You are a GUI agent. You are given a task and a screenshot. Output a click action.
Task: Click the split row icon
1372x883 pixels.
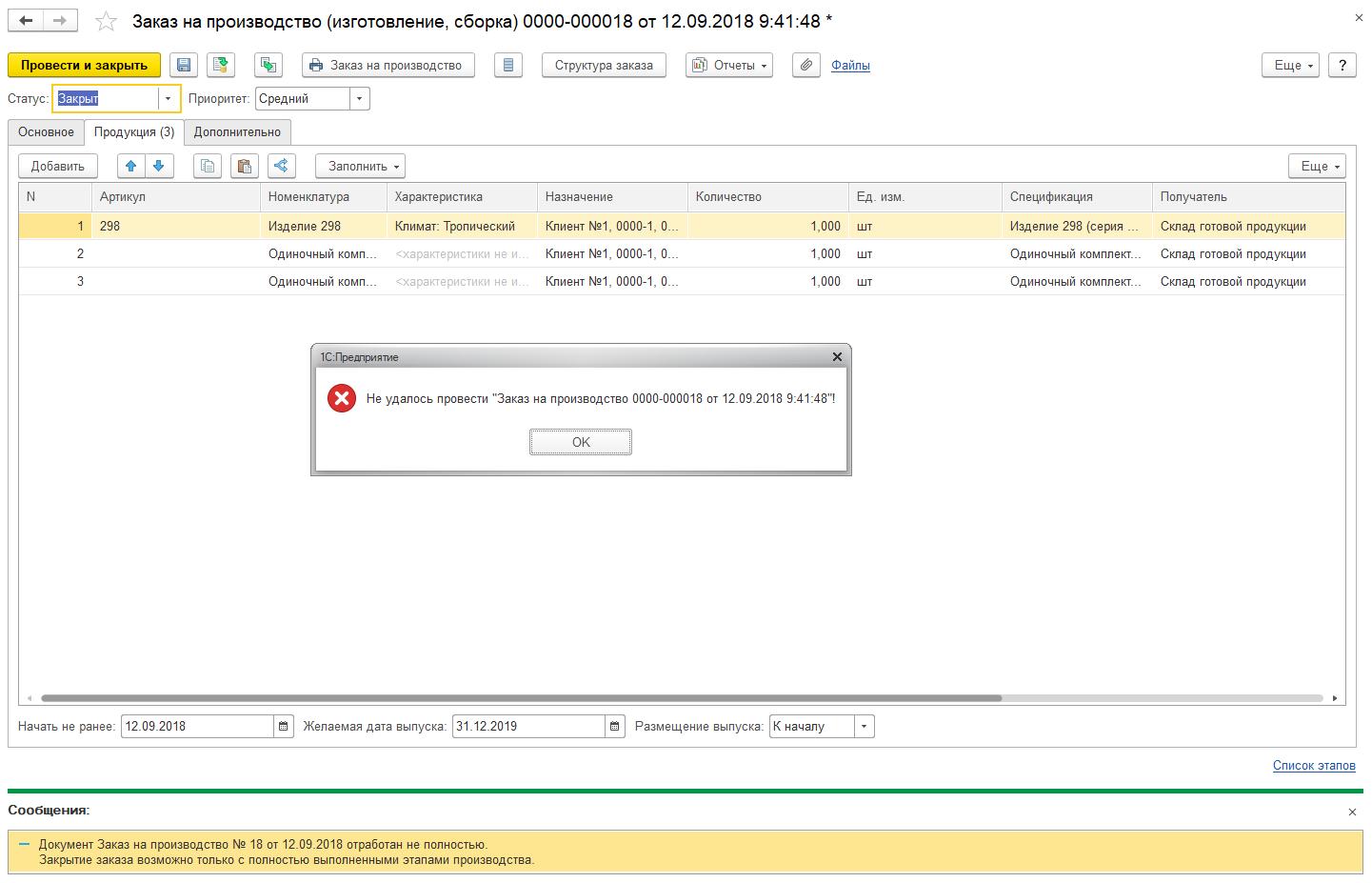(x=281, y=166)
